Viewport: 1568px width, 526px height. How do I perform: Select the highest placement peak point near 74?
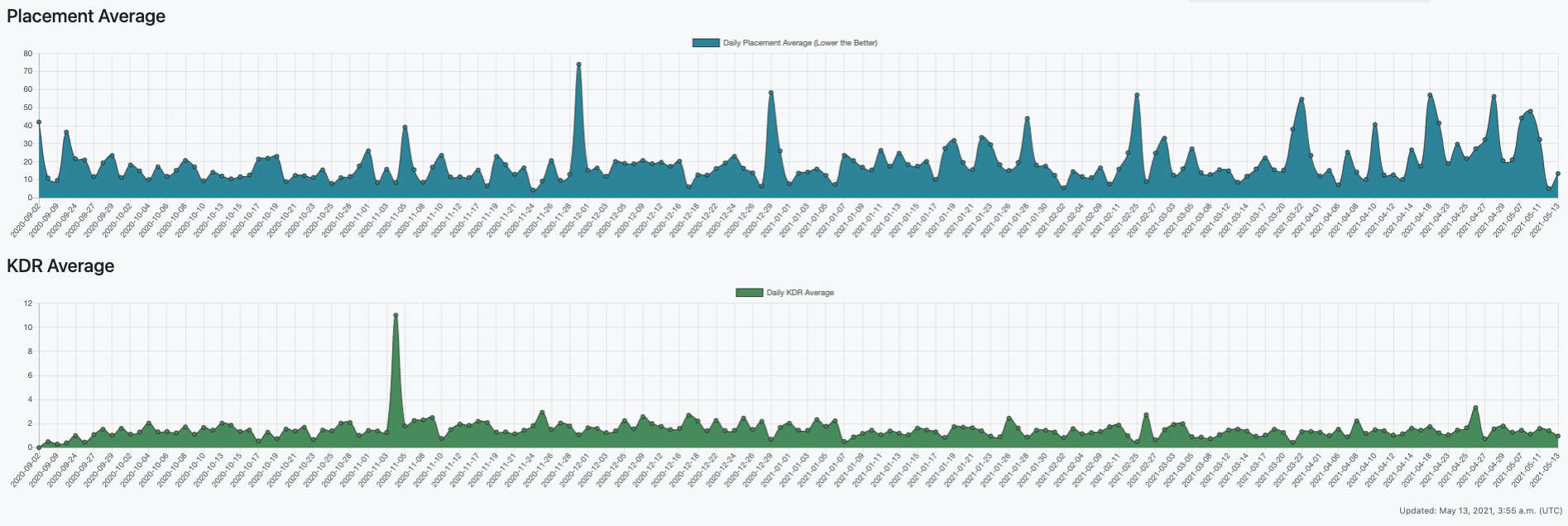tap(578, 65)
